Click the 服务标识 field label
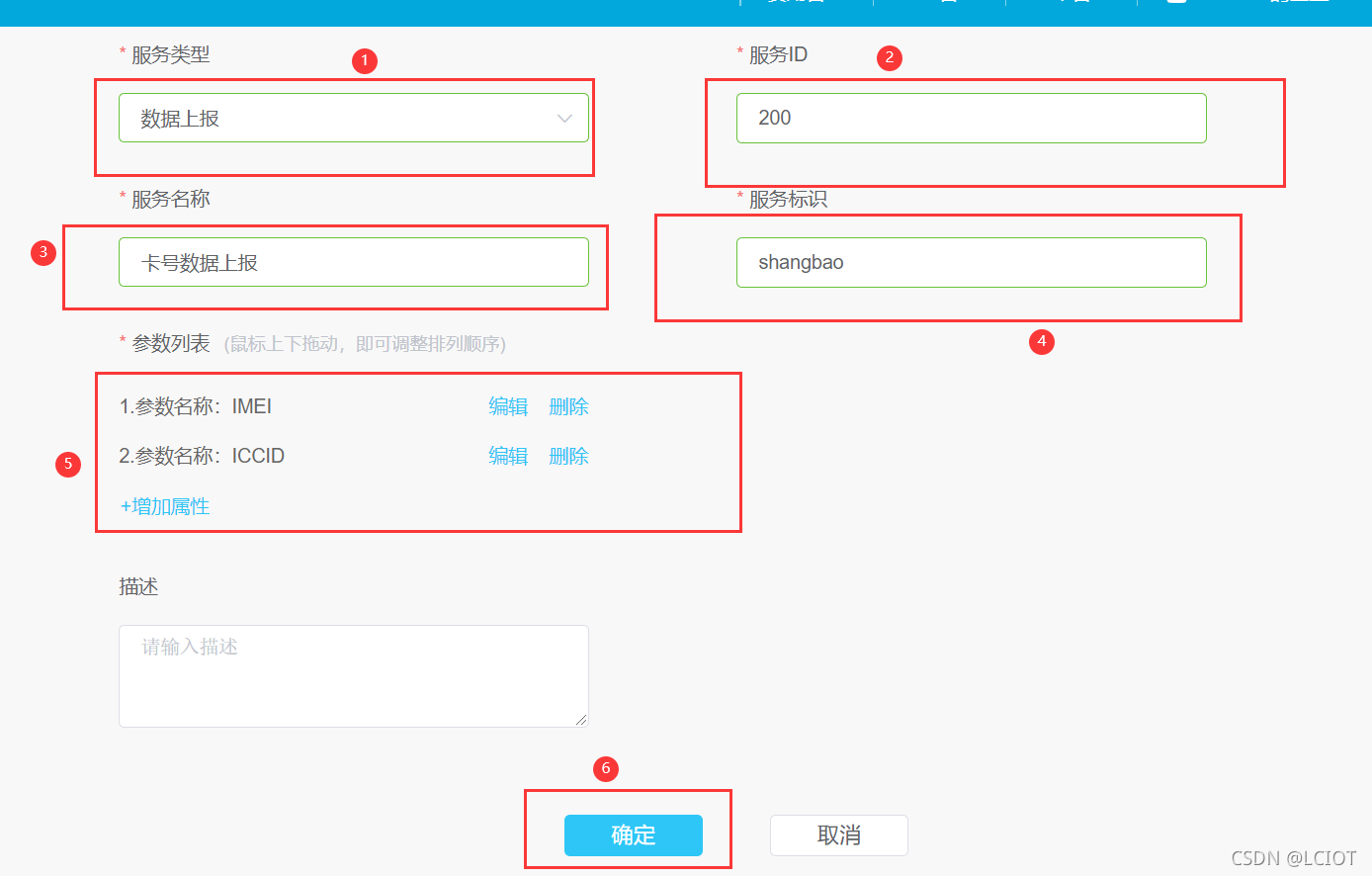 [x=788, y=200]
